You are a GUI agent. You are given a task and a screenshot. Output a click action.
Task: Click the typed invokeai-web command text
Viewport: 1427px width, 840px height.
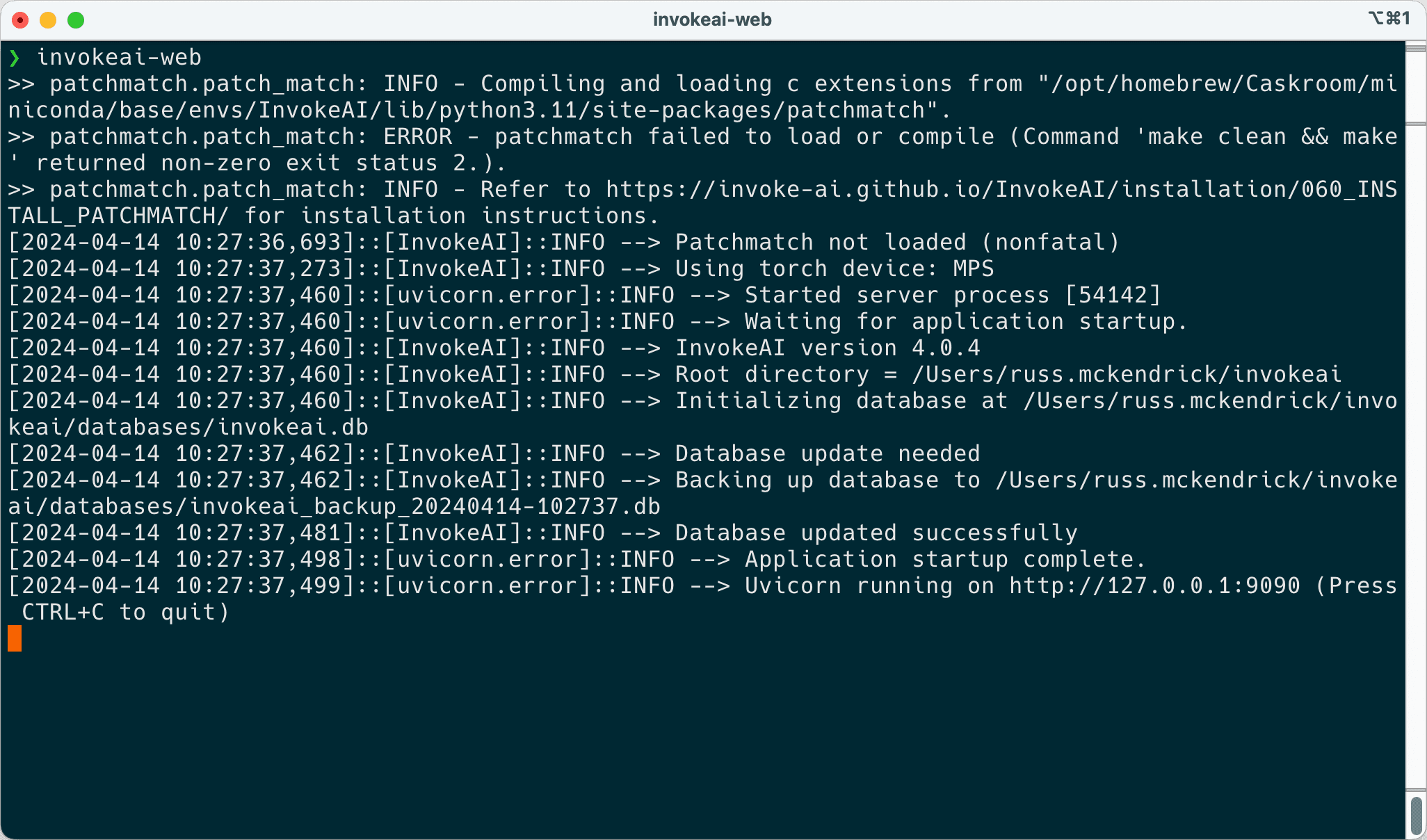119,58
